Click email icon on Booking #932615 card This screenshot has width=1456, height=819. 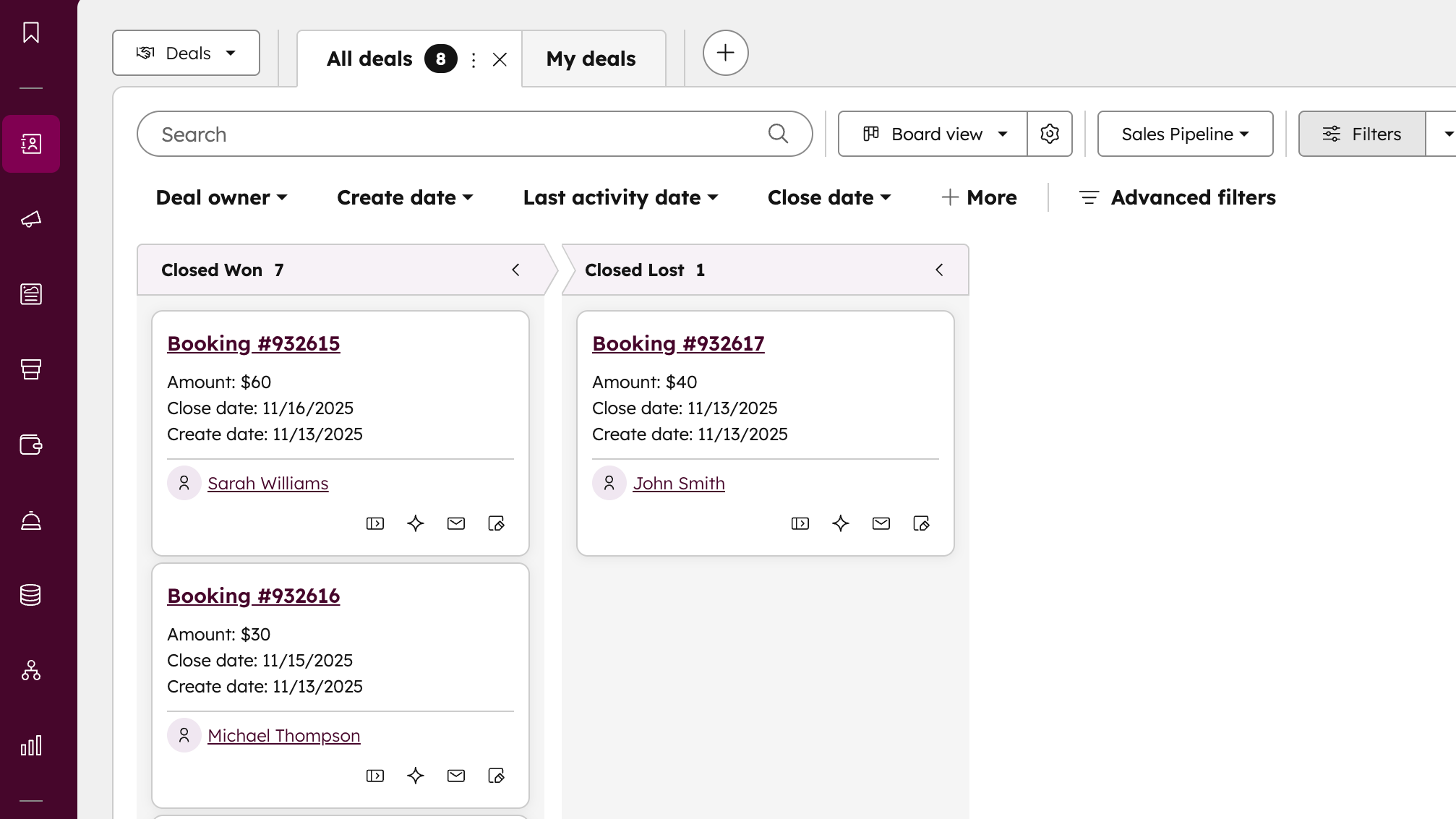tap(455, 523)
